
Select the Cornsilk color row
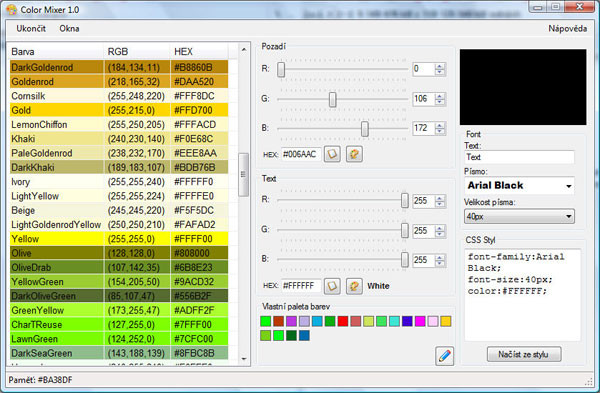pyautogui.click(x=119, y=96)
